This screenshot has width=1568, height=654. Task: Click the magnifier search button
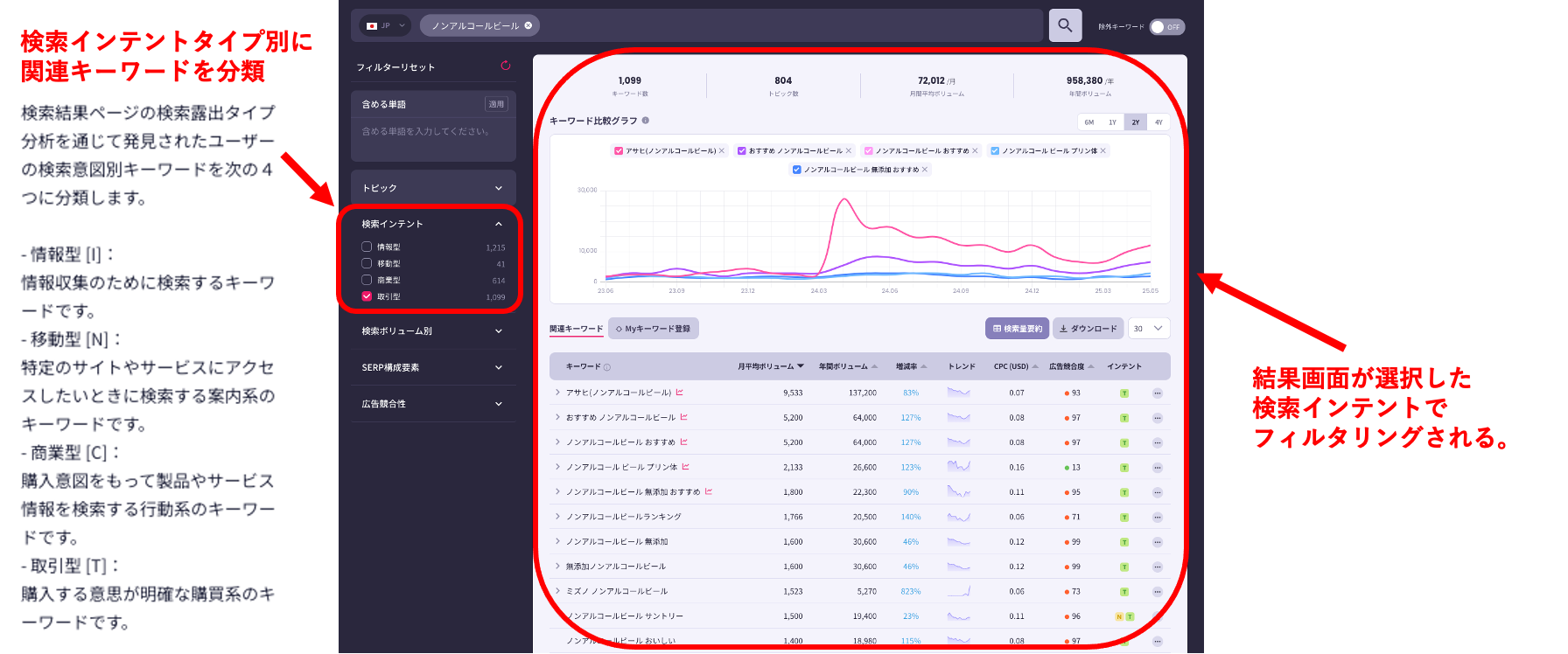point(1065,25)
